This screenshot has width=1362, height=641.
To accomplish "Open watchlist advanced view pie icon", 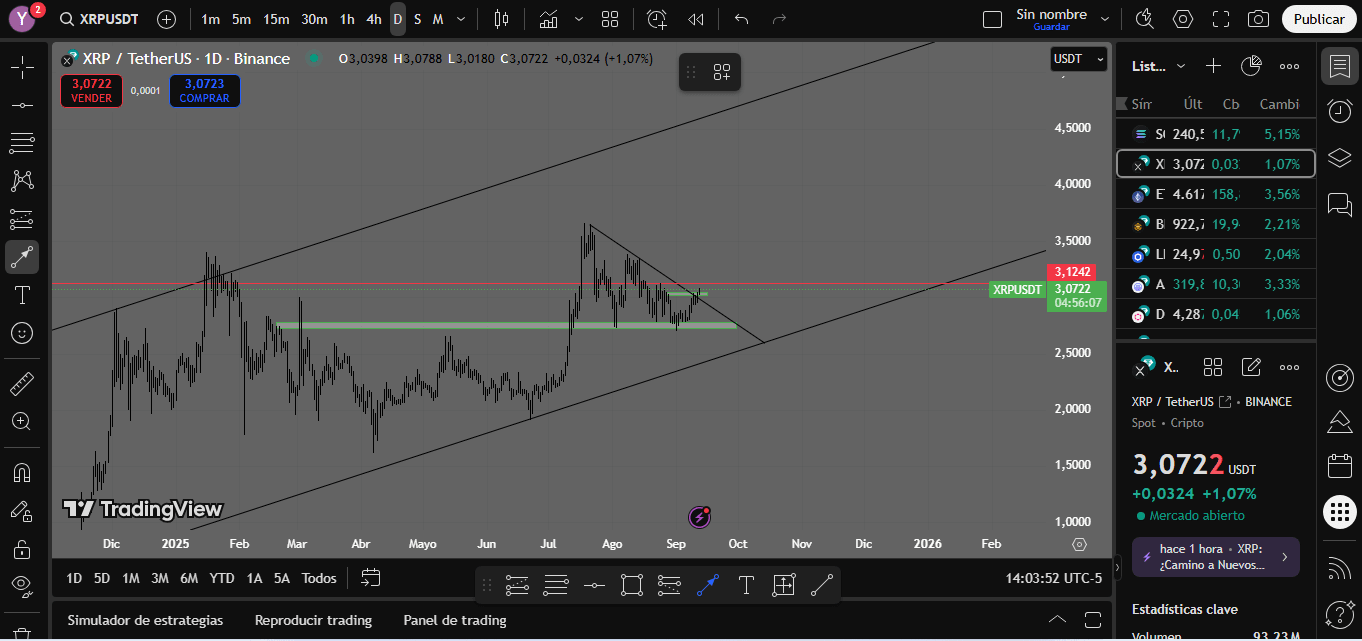I will point(1251,66).
